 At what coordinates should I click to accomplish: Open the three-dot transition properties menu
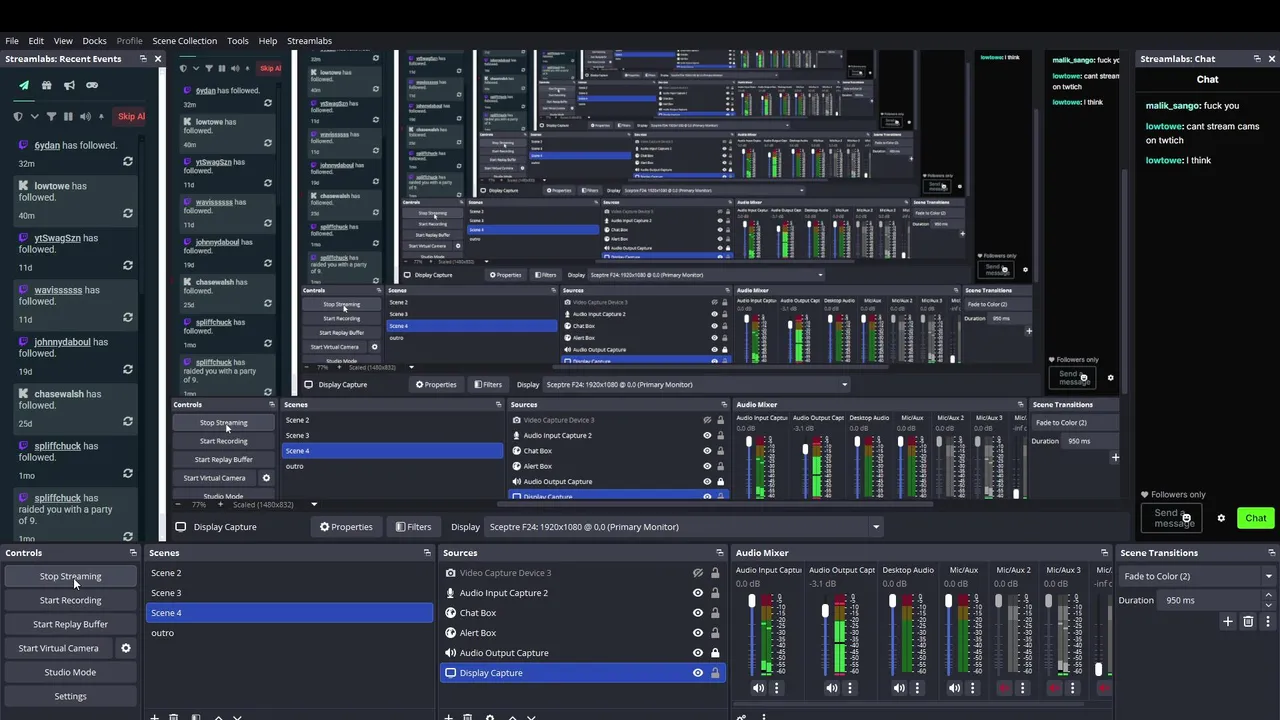coord(1267,622)
